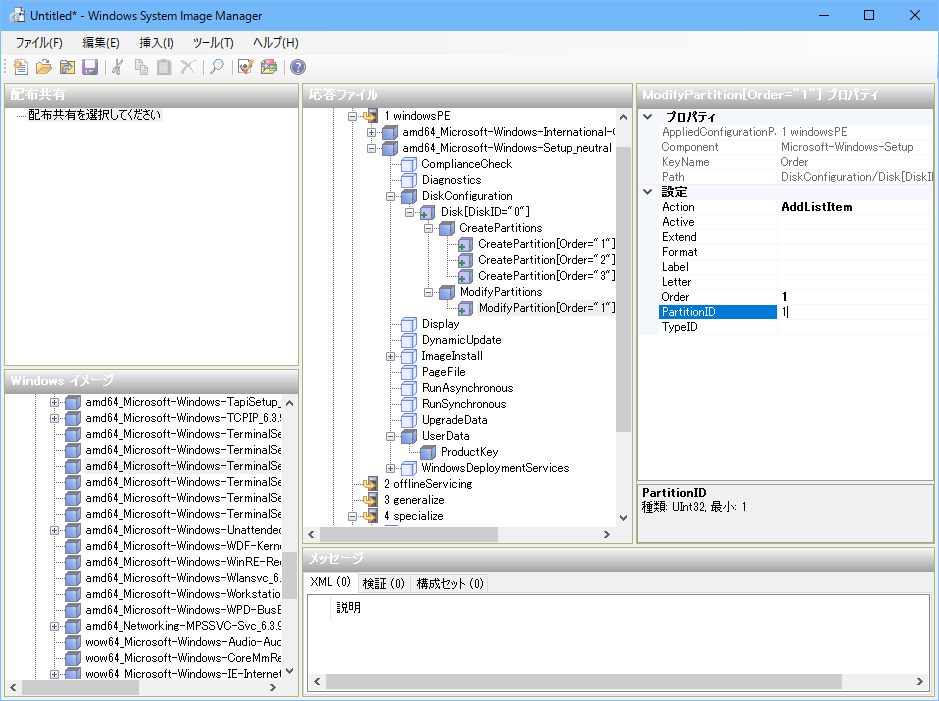Open the 編集(E) menu
The image size is (939, 701).
[x=101, y=43]
